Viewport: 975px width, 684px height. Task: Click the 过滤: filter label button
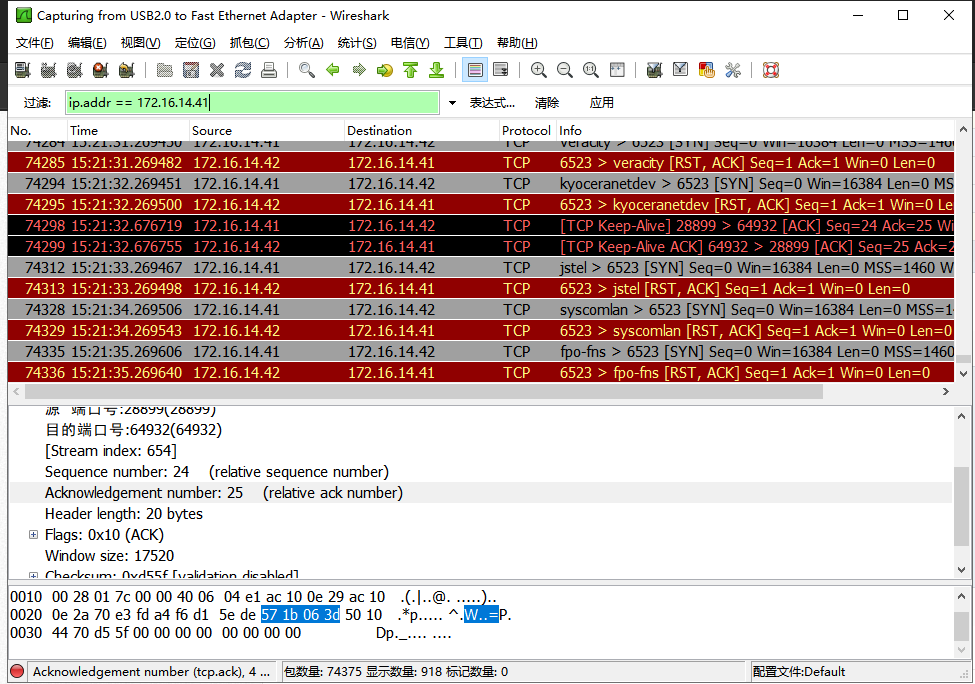(x=37, y=103)
